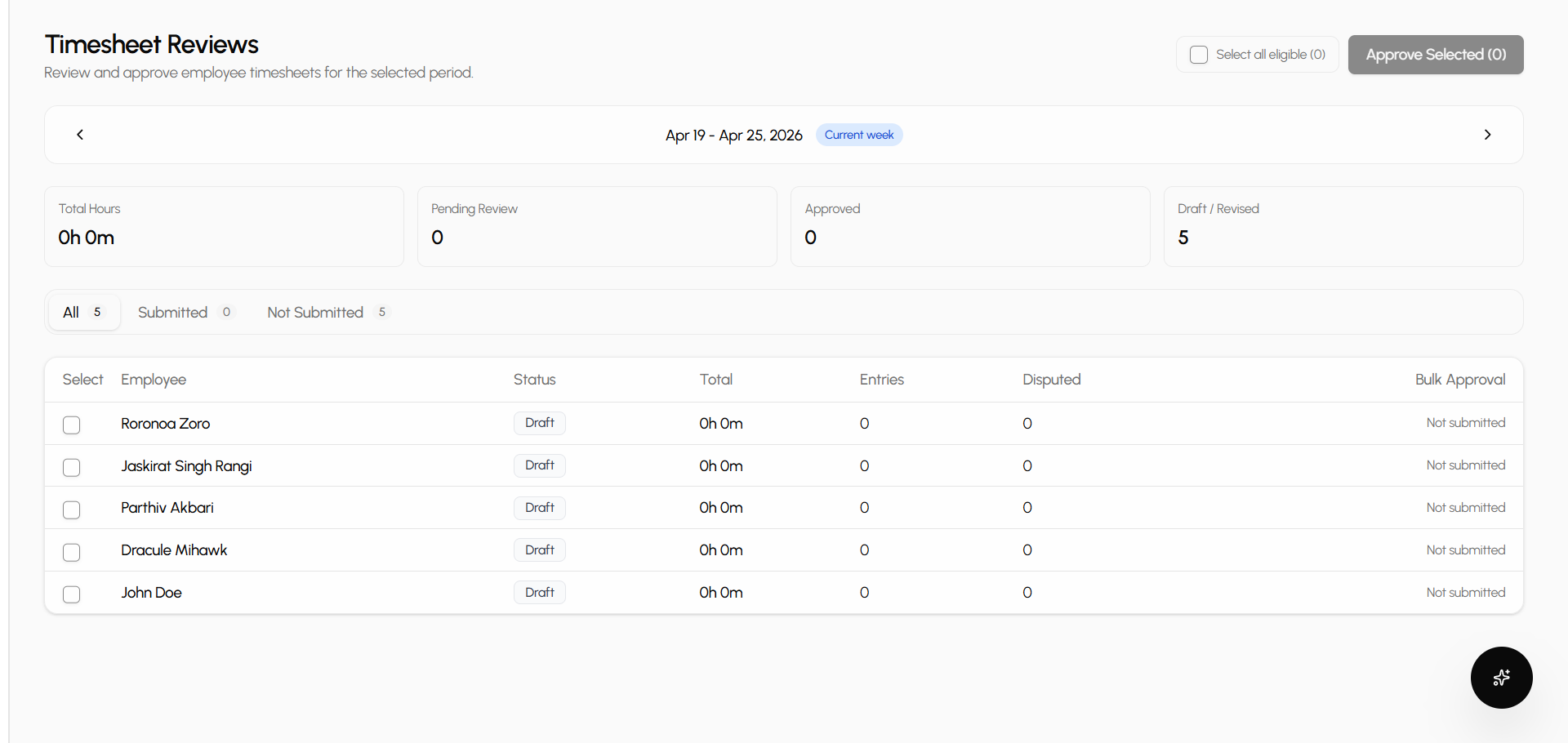Click the Current week badge
This screenshot has height=743, width=1568.
click(x=858, y=135)
